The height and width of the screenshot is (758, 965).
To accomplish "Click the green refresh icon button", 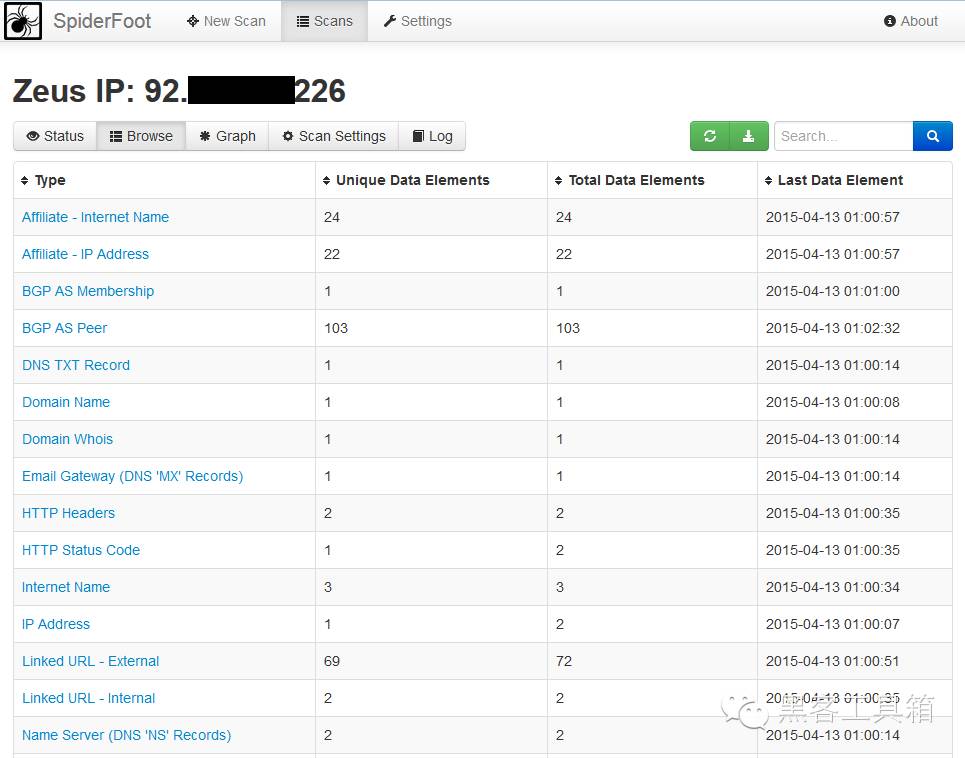I will click(710, 136).
